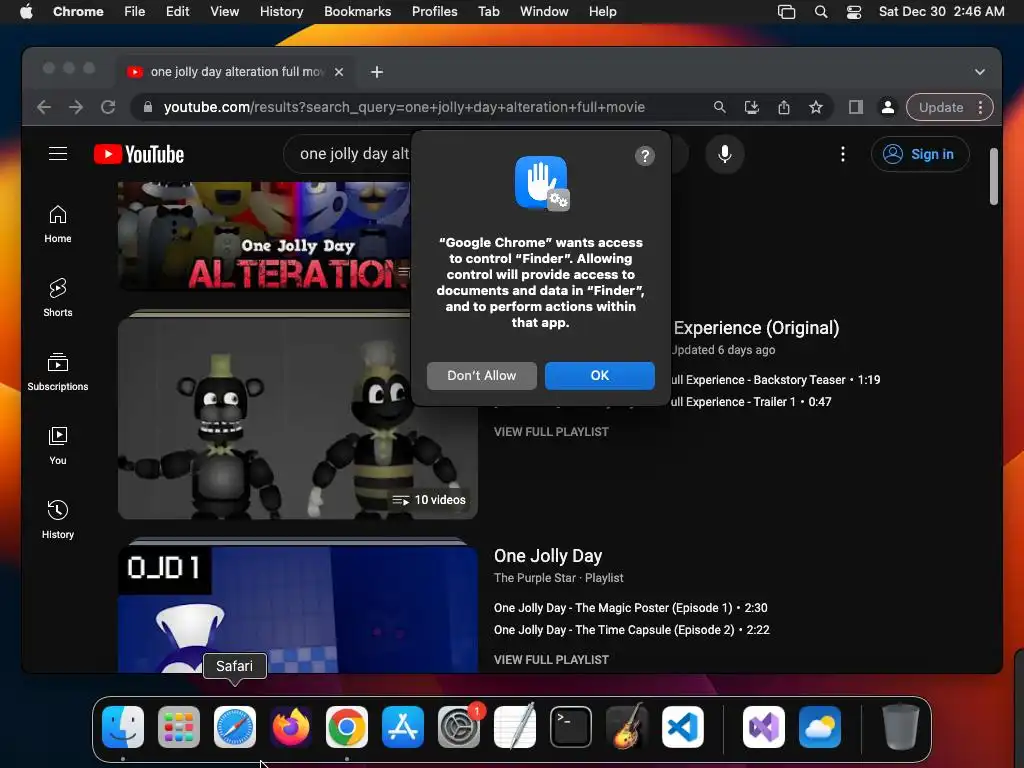Image resolution: width=1024 pixels, height=768 pixels.
Task: Open Spotlight search in the menu bar
Action: click(x=821, y=12)
